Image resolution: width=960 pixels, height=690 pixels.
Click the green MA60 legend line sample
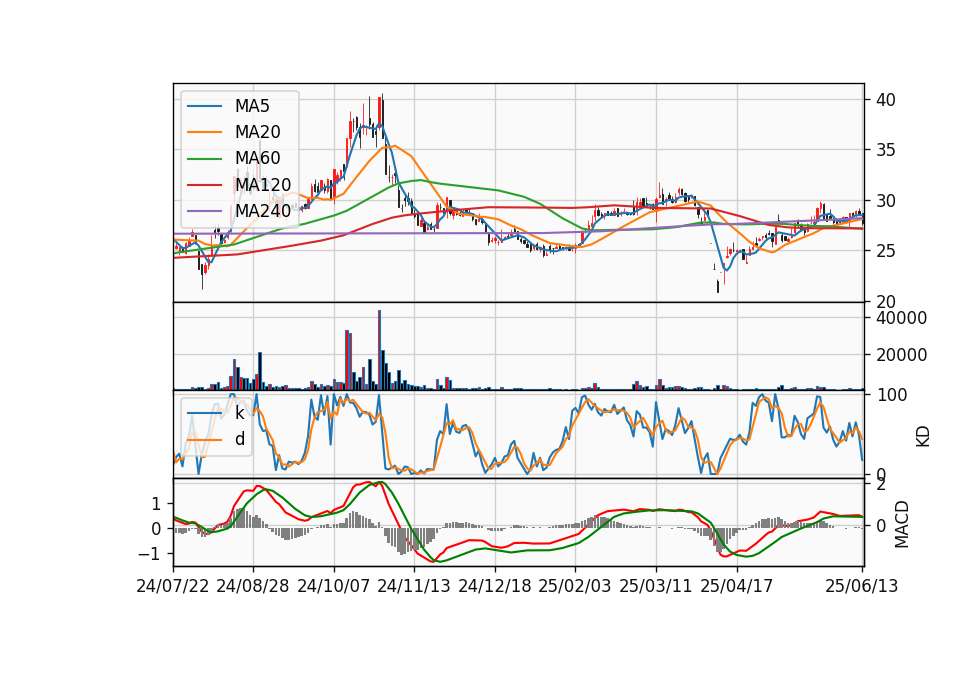204,159
